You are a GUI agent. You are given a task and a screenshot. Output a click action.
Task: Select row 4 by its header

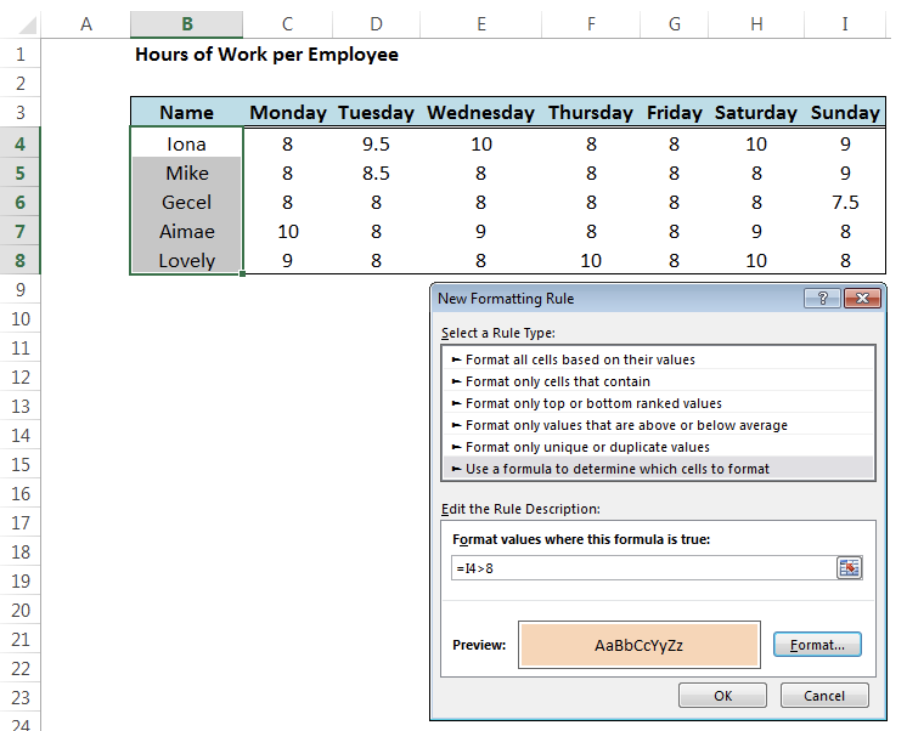(18, 142)
